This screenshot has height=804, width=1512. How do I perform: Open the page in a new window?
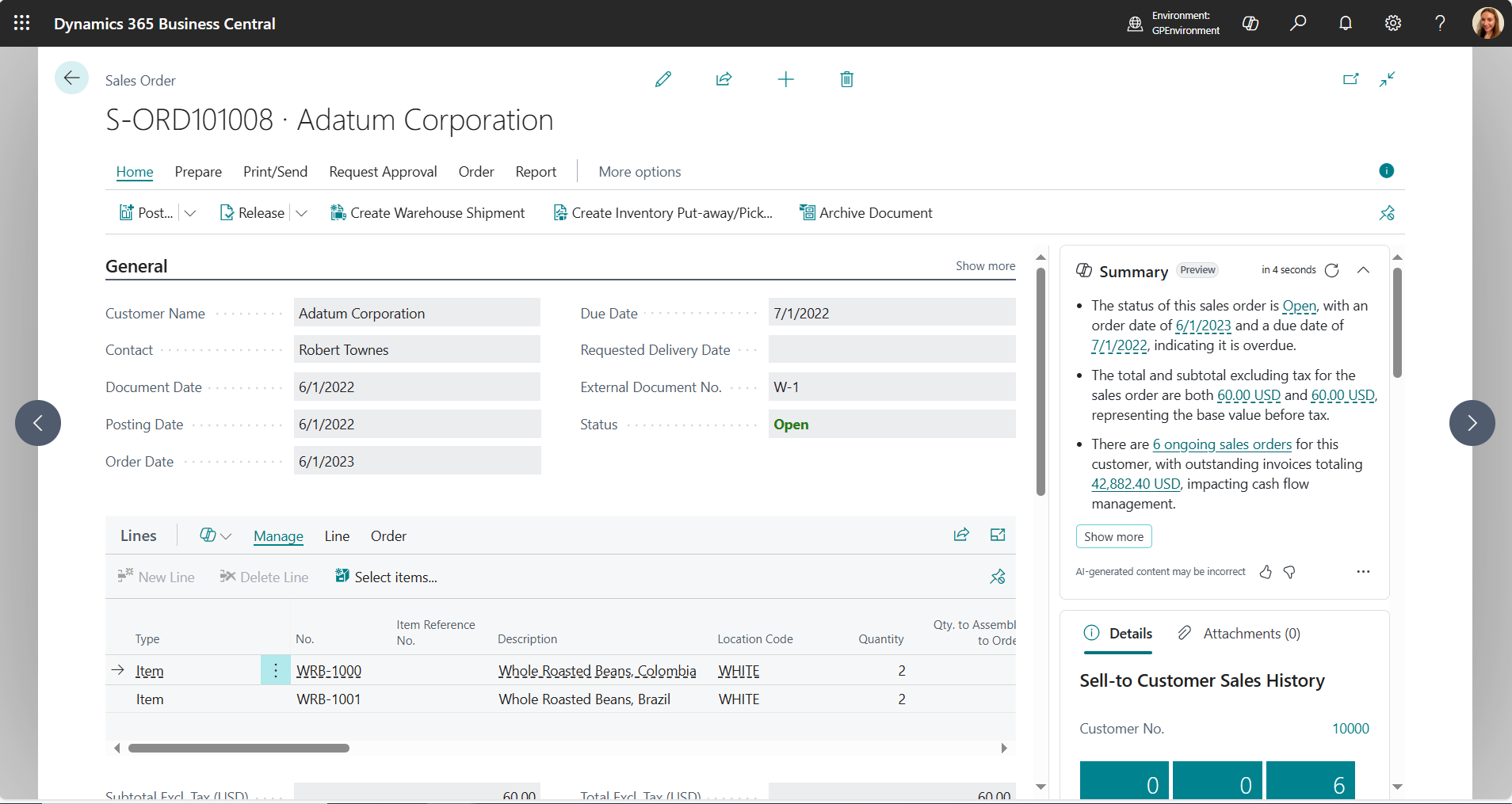[1351, 79]
